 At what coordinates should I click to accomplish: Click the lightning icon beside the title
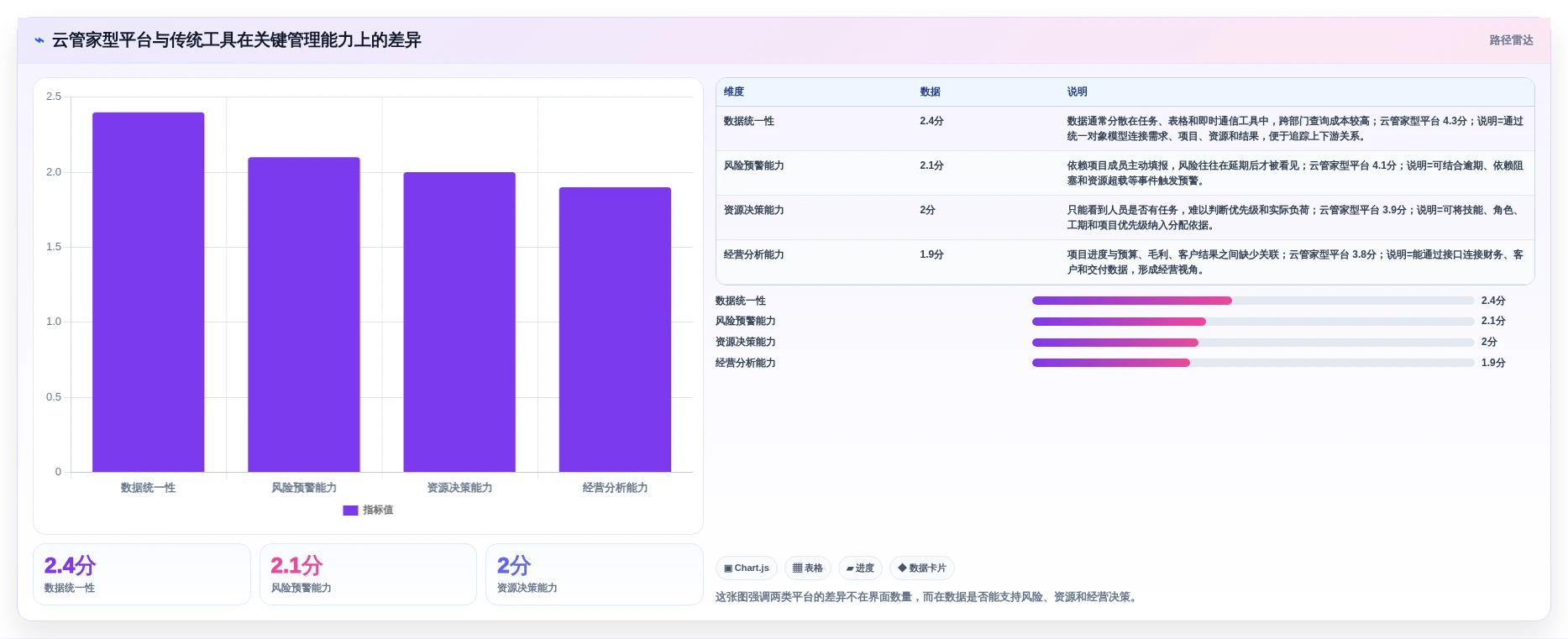39,40
